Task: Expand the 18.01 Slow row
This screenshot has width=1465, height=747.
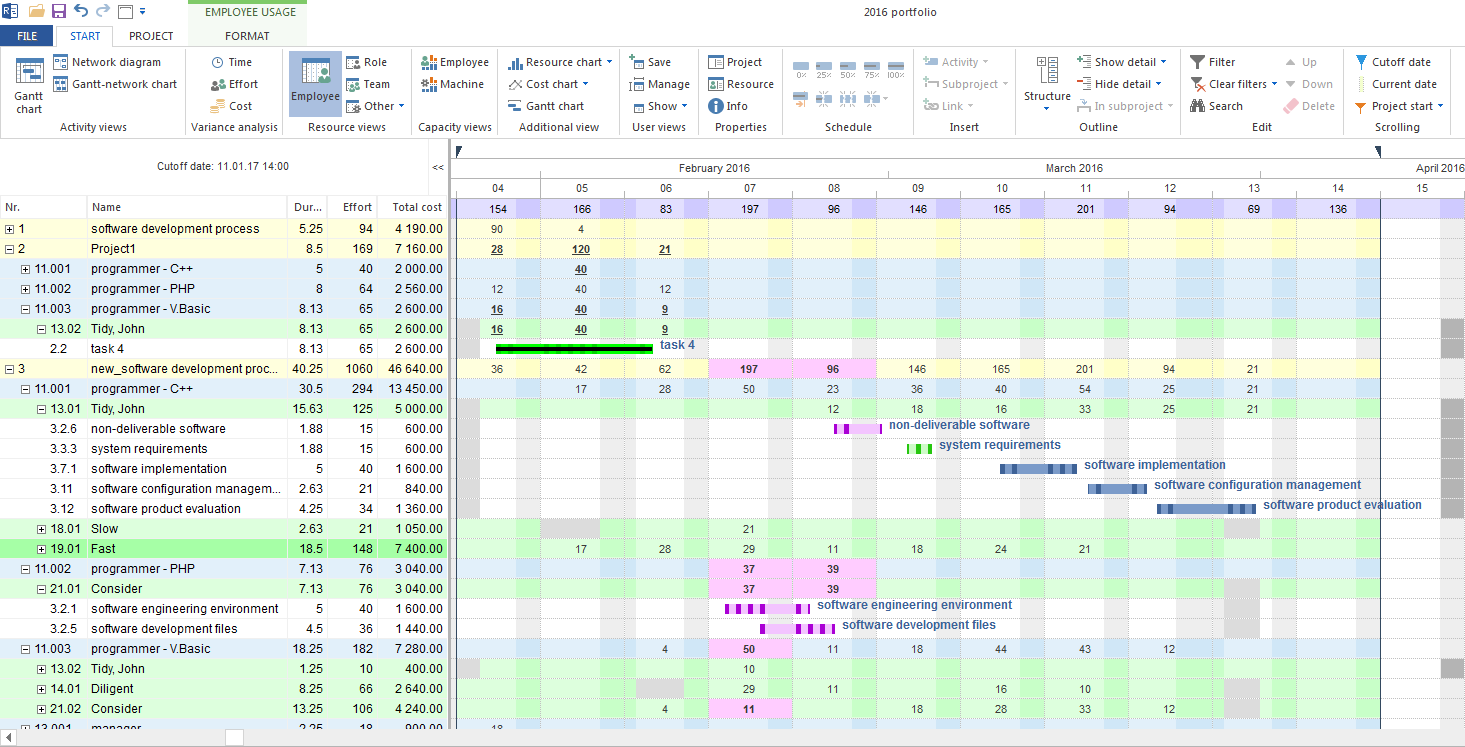Action: pyautogui.click(x=42, y=529)
